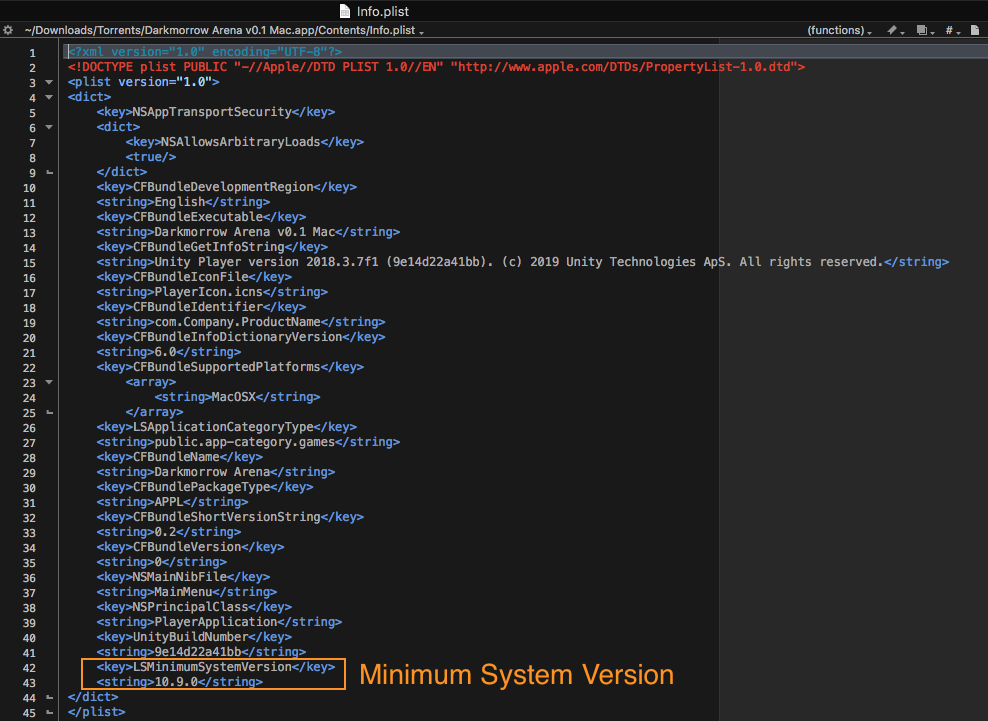Click the CFBundleSupportedPlatforms key
The height and width of the screenshot is (721, 988).
click(x=230, y=367)
